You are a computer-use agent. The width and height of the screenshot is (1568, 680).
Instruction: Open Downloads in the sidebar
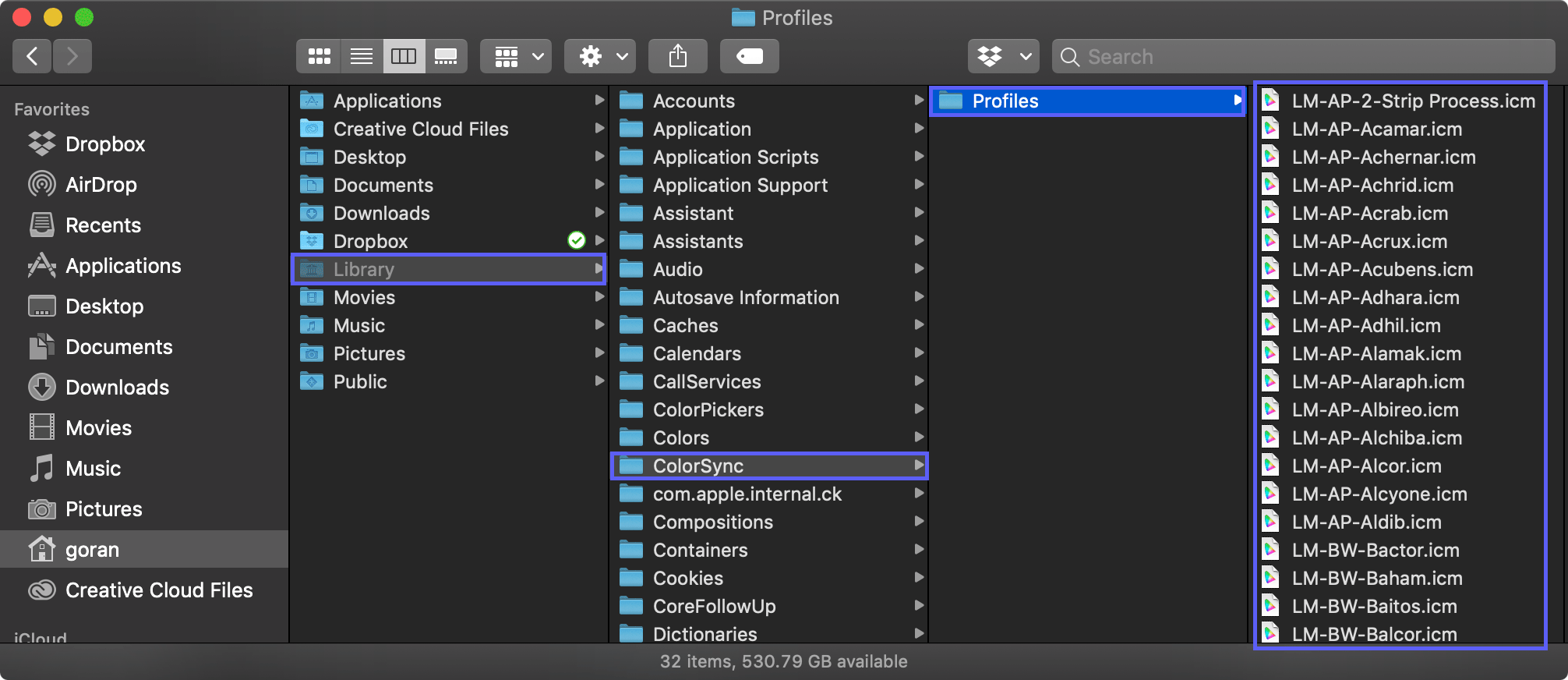pos(144,388)
